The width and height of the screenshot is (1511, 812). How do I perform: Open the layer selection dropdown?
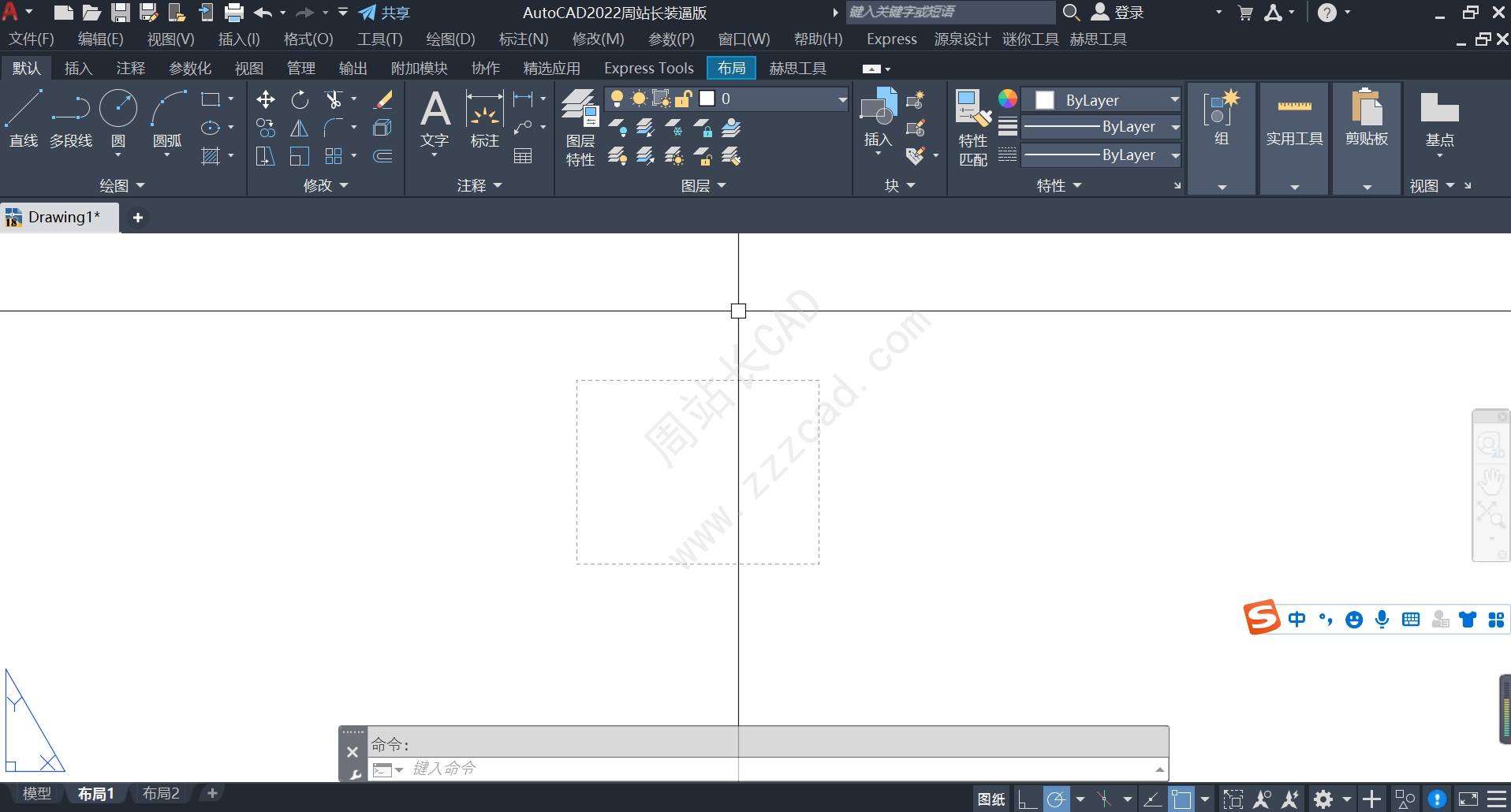pos(842,99)
